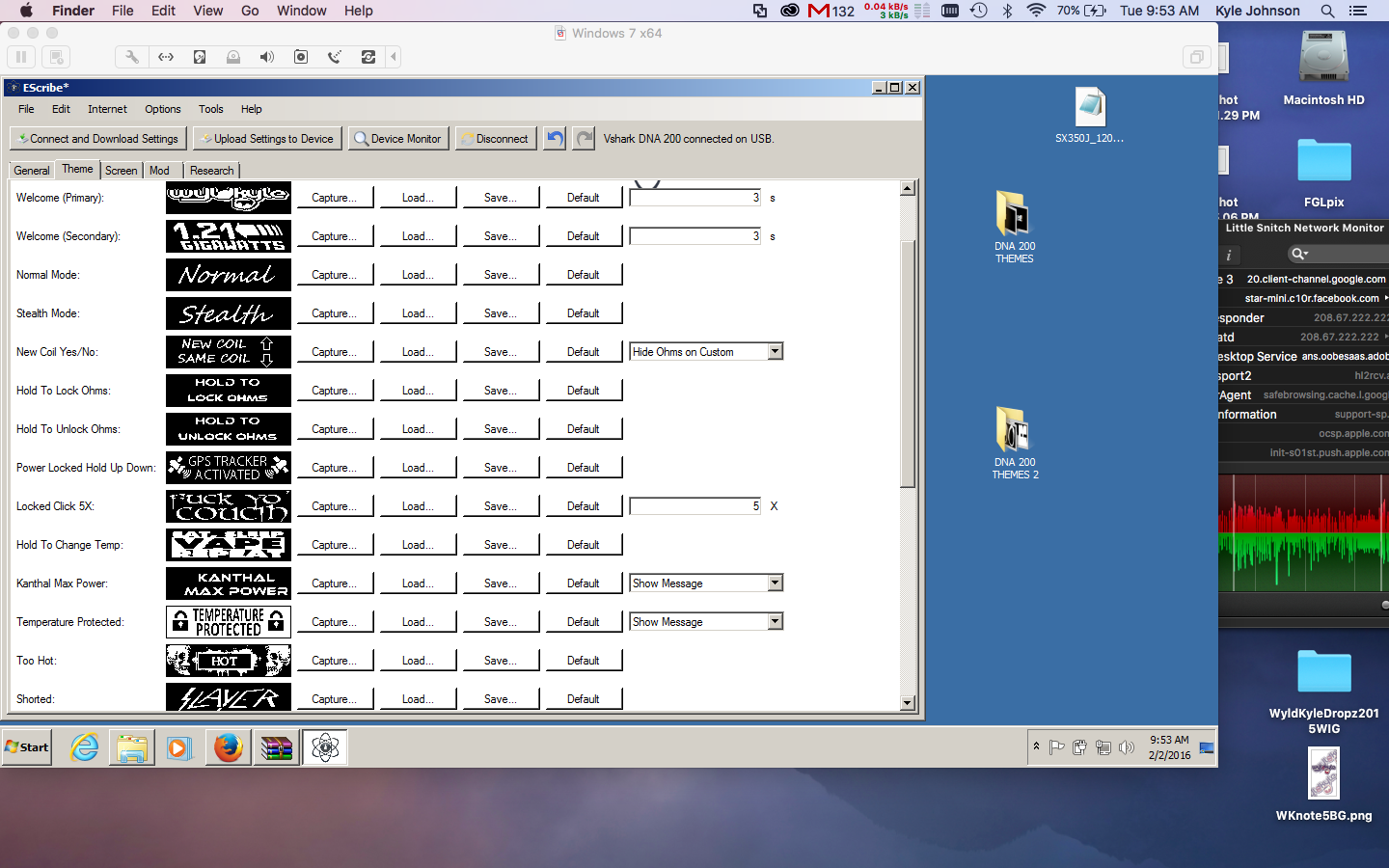Click the theme list scroll up arrow
Image resolution: width=1389 pixels, height=868 pixels.
(907, 188)
